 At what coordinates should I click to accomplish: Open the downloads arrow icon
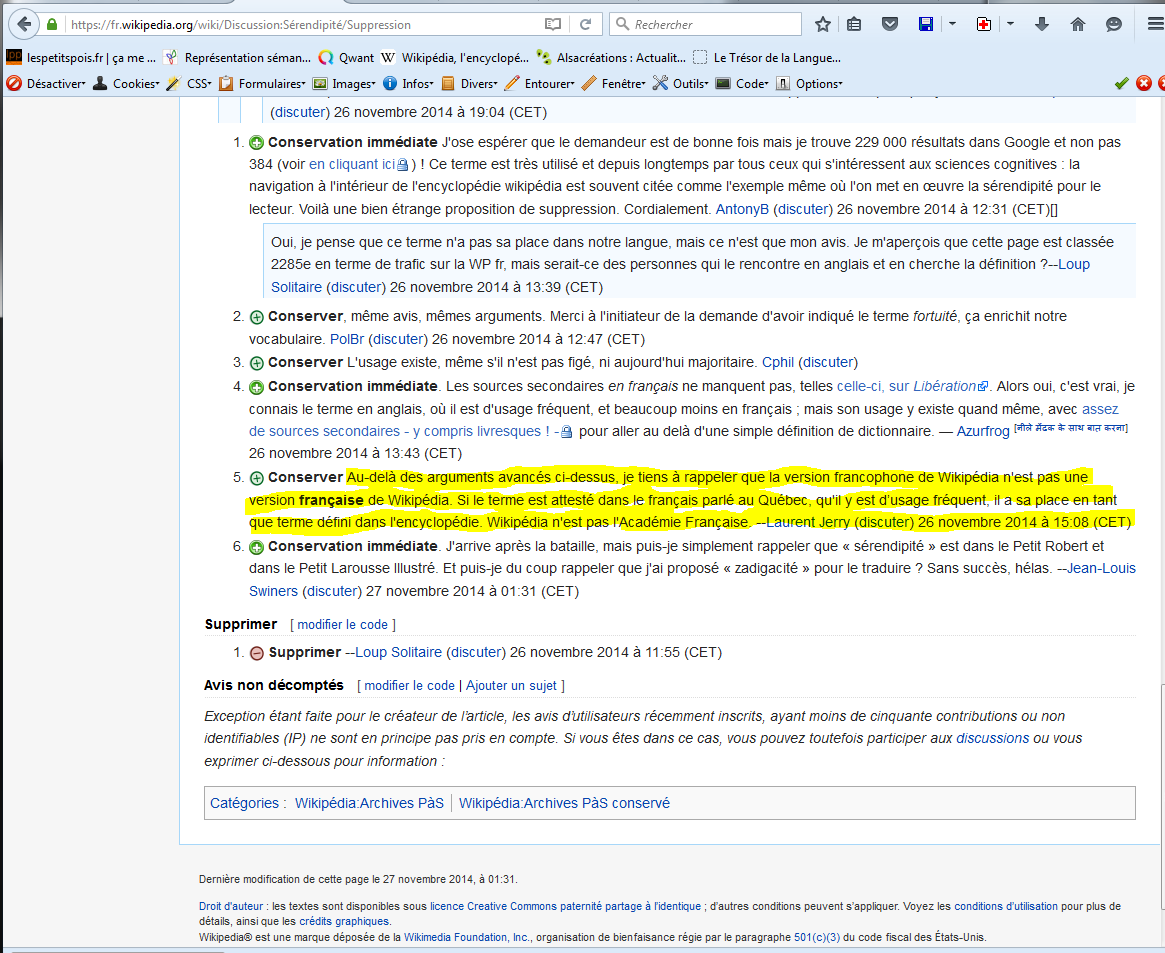pos(1042,24)
